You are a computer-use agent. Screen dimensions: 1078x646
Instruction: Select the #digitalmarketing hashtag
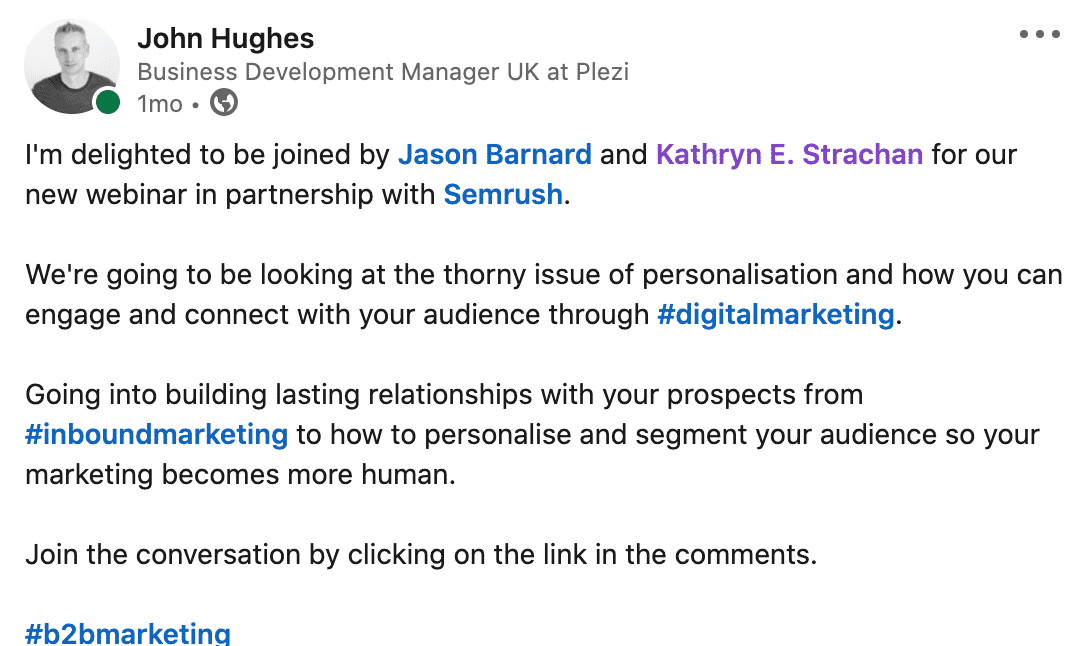coord(776,315)
